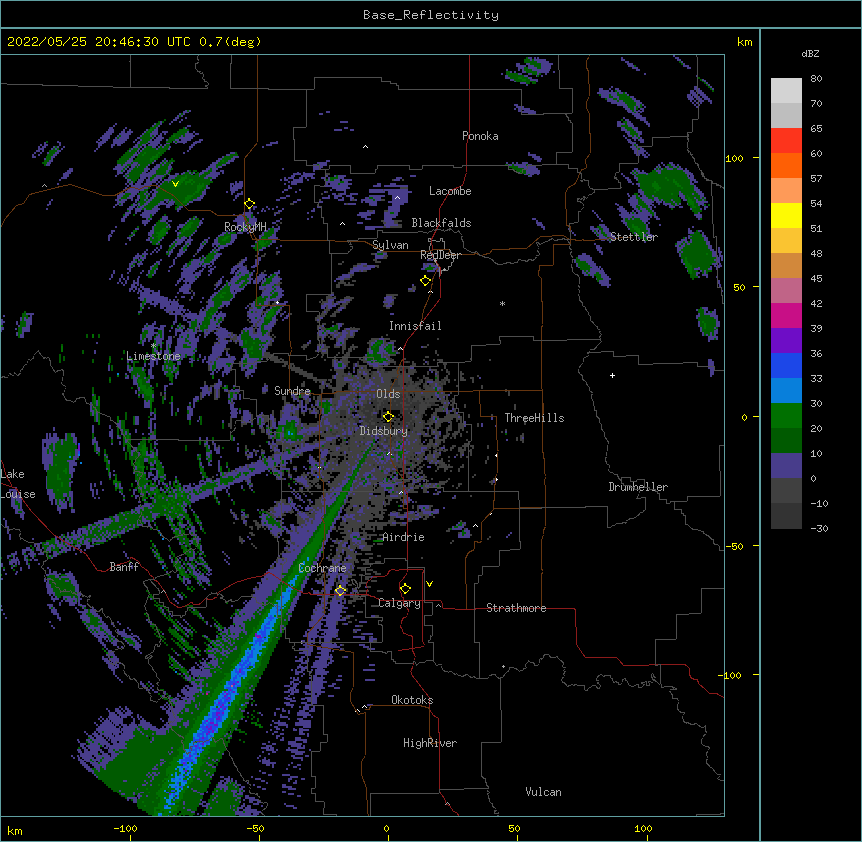The height and width of the screenshot is (842, 862).
Task: Click the Lake Louise label at left edge
Action: click(x=17, y=484)
